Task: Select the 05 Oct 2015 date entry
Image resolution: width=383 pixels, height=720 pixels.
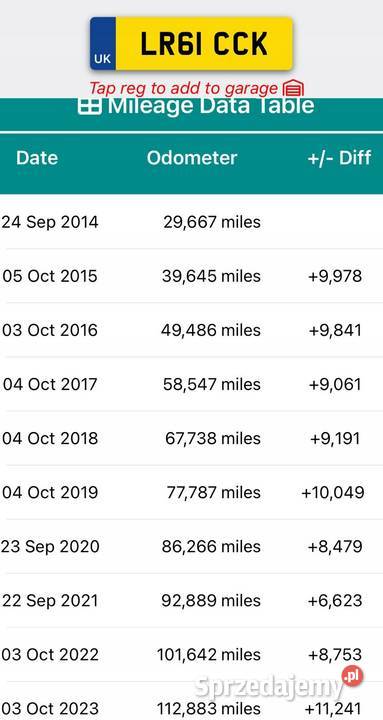Action: pos(50,276)
